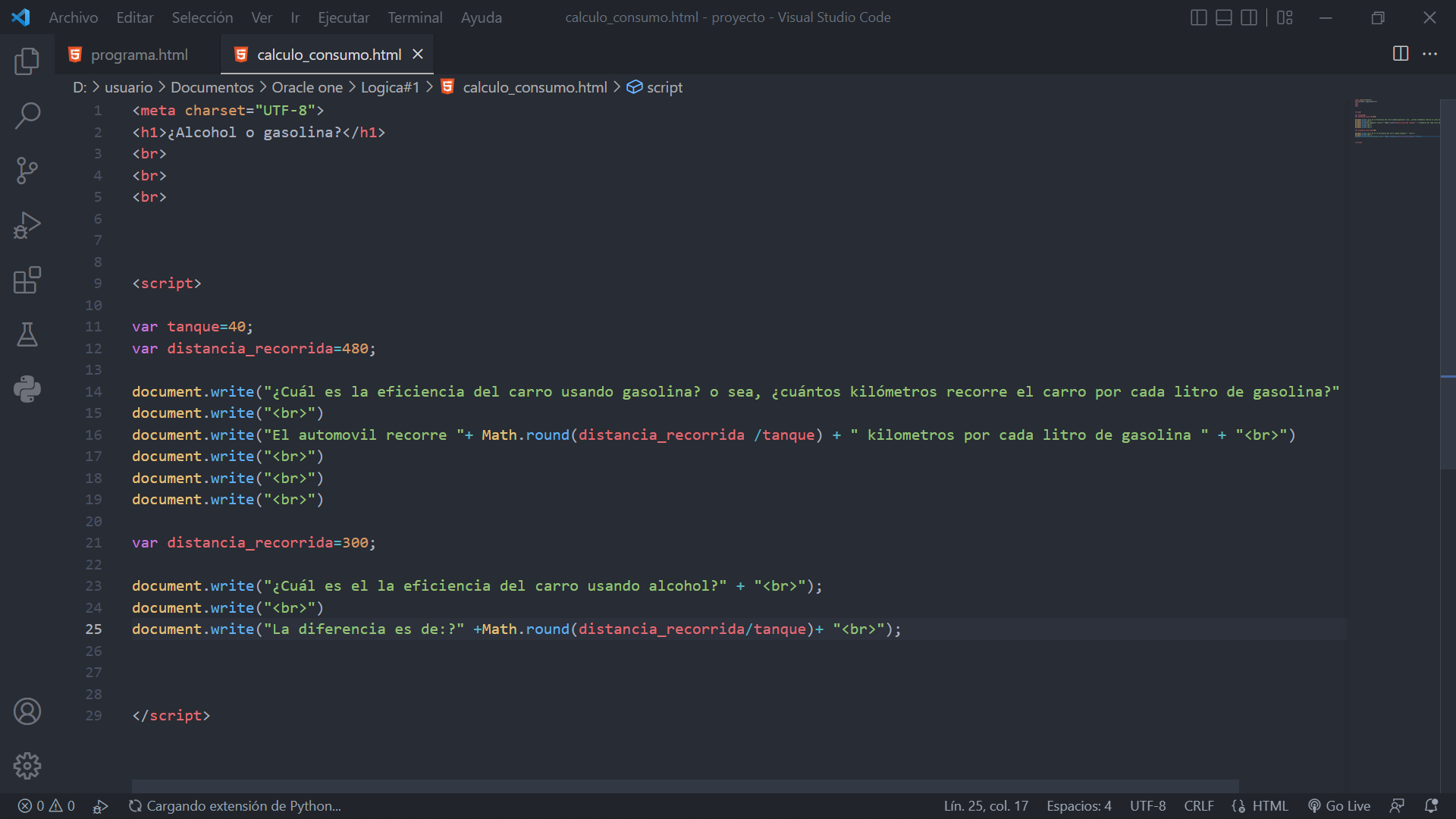Open Run and Debug view
This screenshot has width=1456, height=819.
27,225
